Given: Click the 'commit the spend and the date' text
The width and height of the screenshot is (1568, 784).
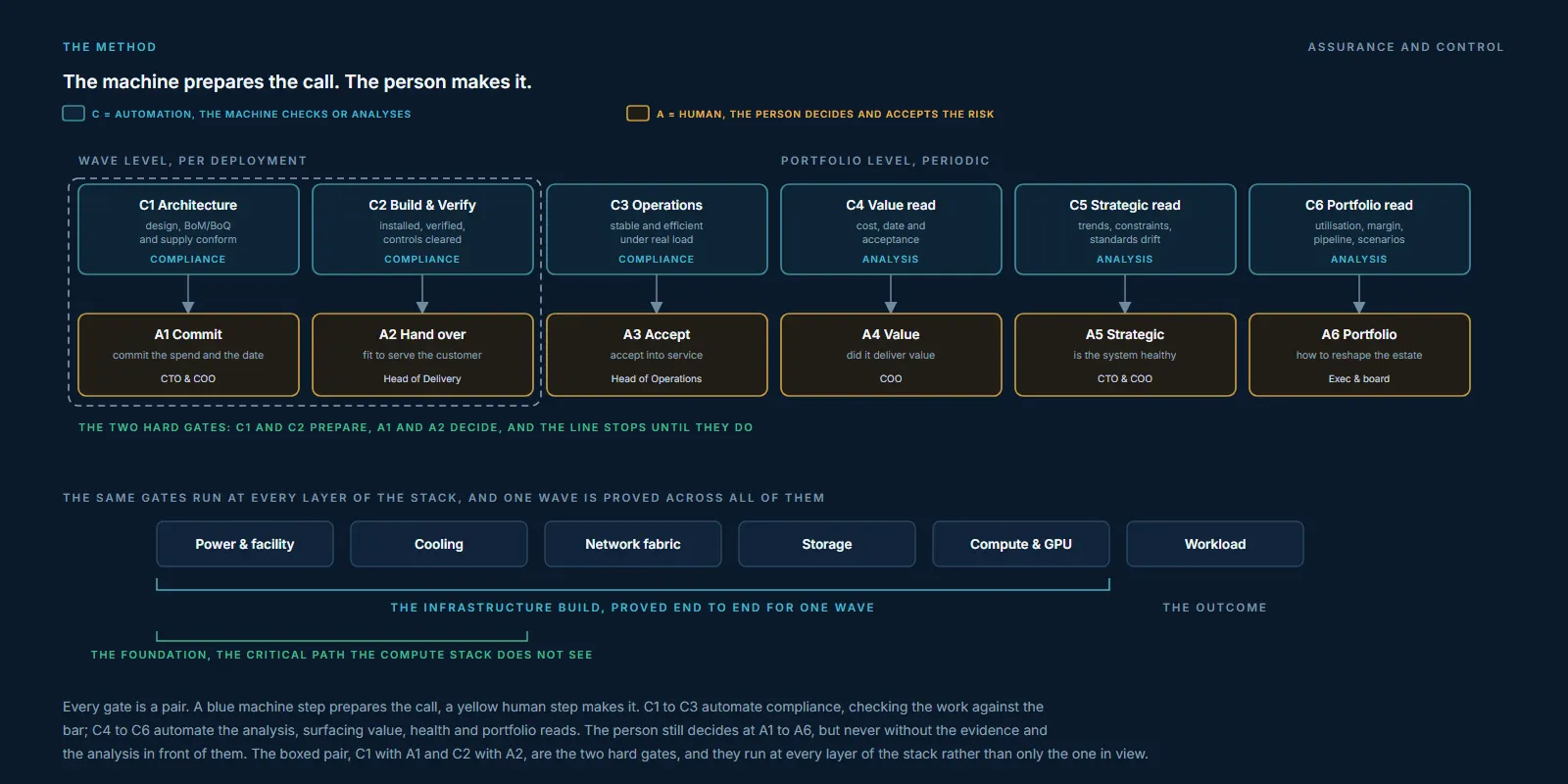Looking at the screenshot, I should coord(188,356).
